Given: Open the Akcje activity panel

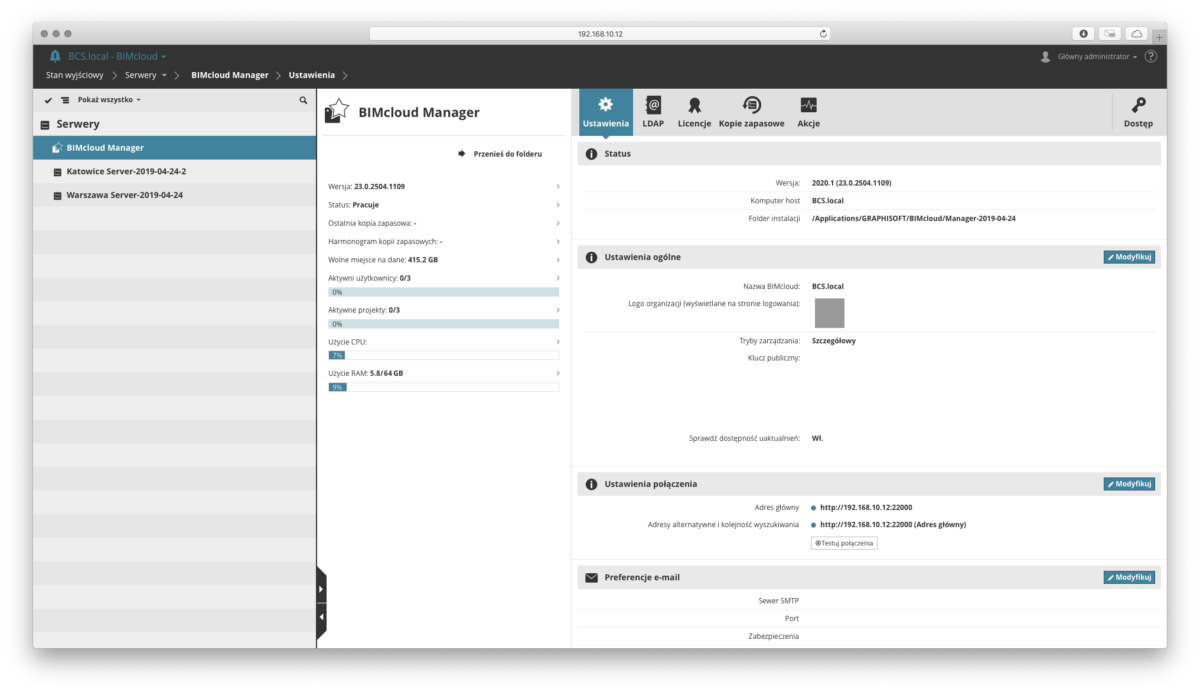Looking at the screenshot, I should click(808, 112).
